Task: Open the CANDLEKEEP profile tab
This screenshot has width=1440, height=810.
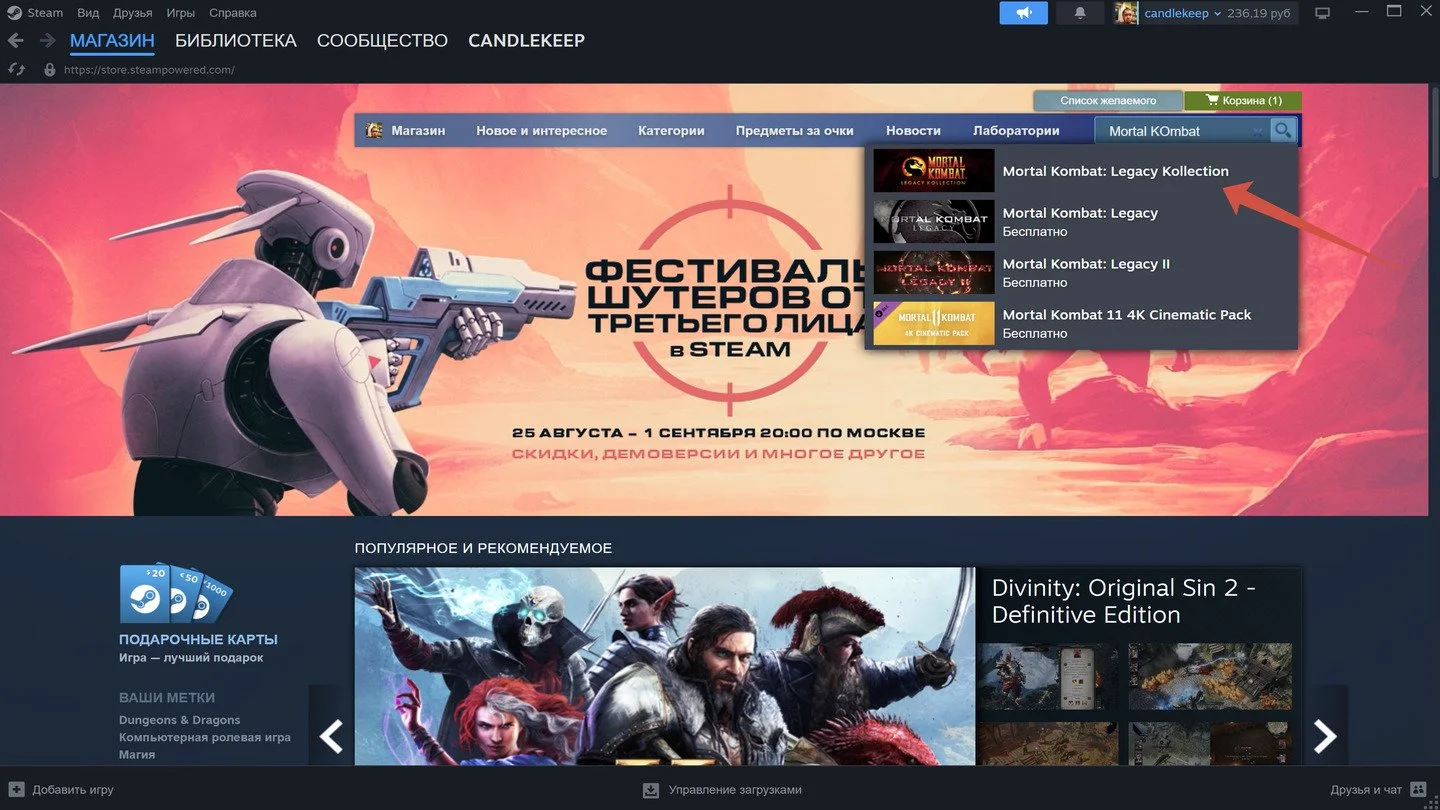Action: pyautogui.click(x=527, y=41)
